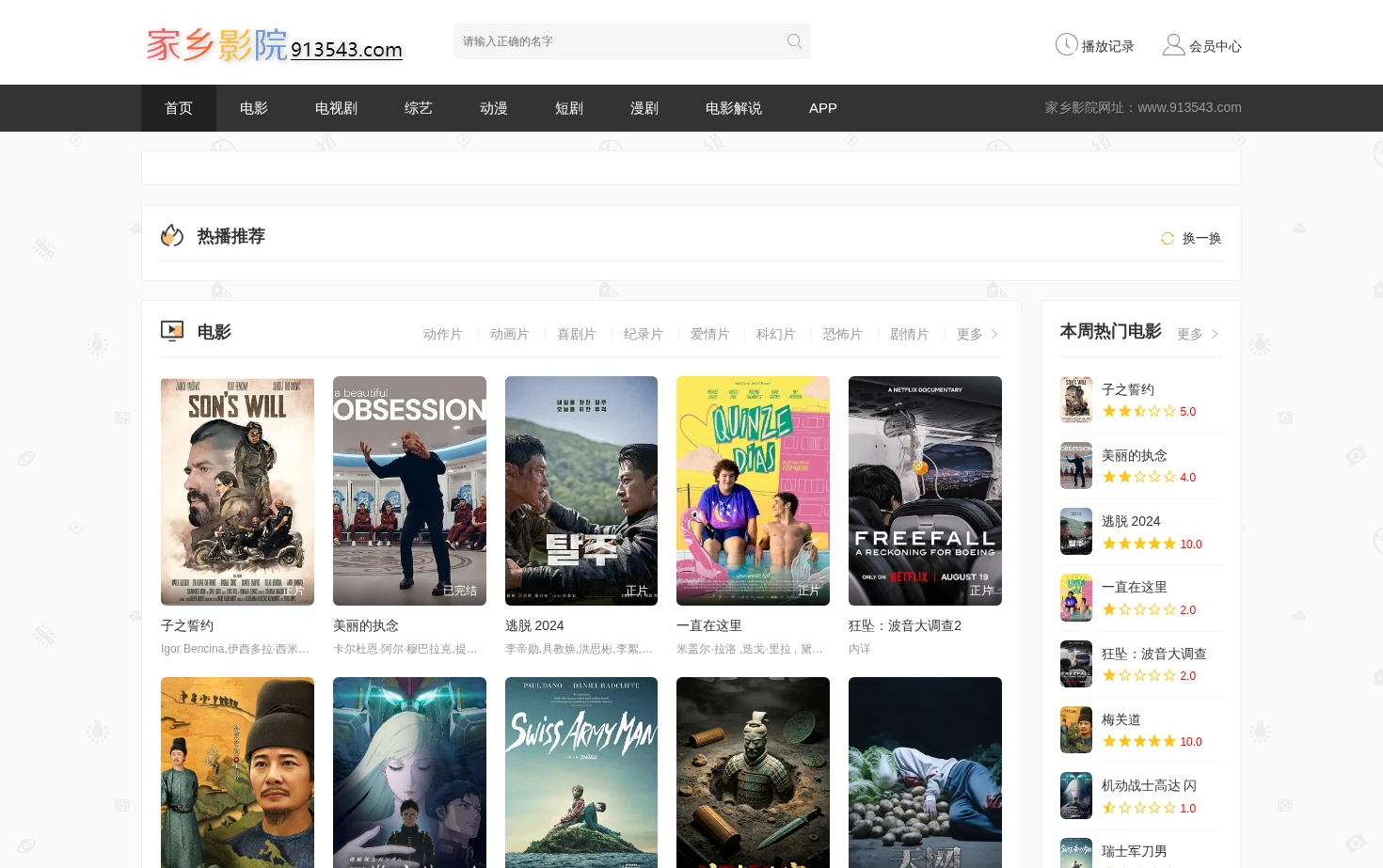
Task: Open 漫剧 nav item
Action: (644, 108)
